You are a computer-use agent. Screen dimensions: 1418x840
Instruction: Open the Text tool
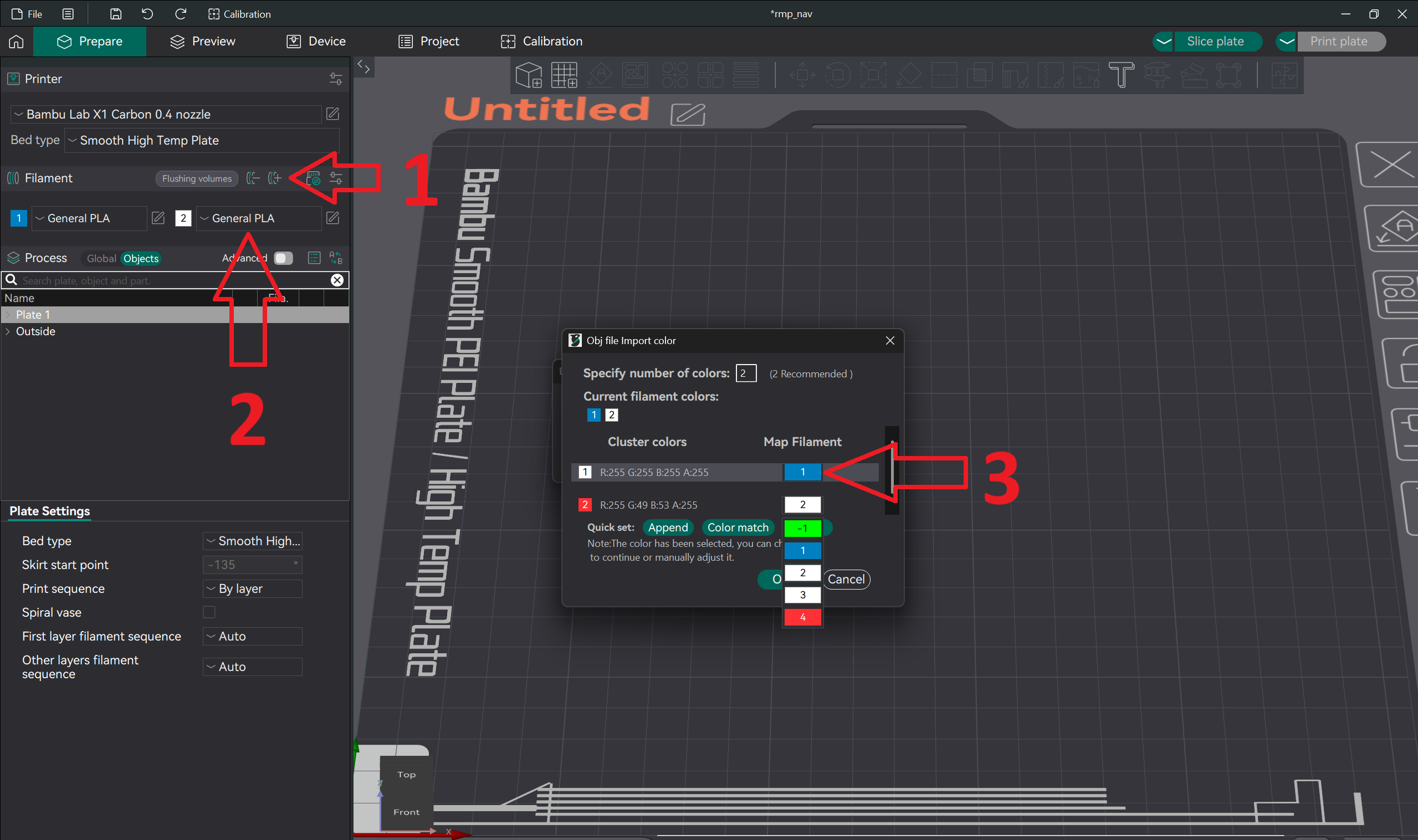point(1123,75)
